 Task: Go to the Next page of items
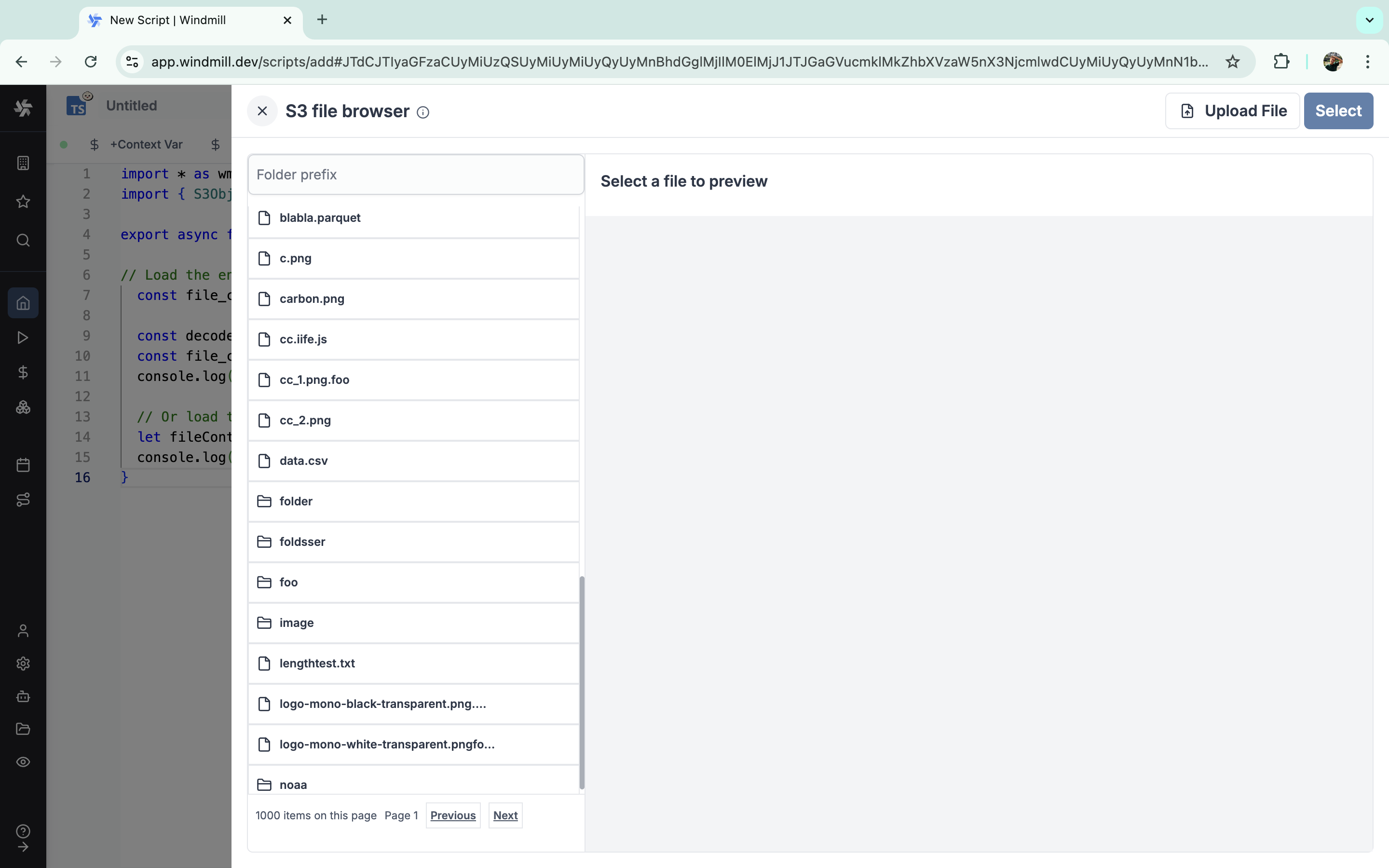click(505, 815)
